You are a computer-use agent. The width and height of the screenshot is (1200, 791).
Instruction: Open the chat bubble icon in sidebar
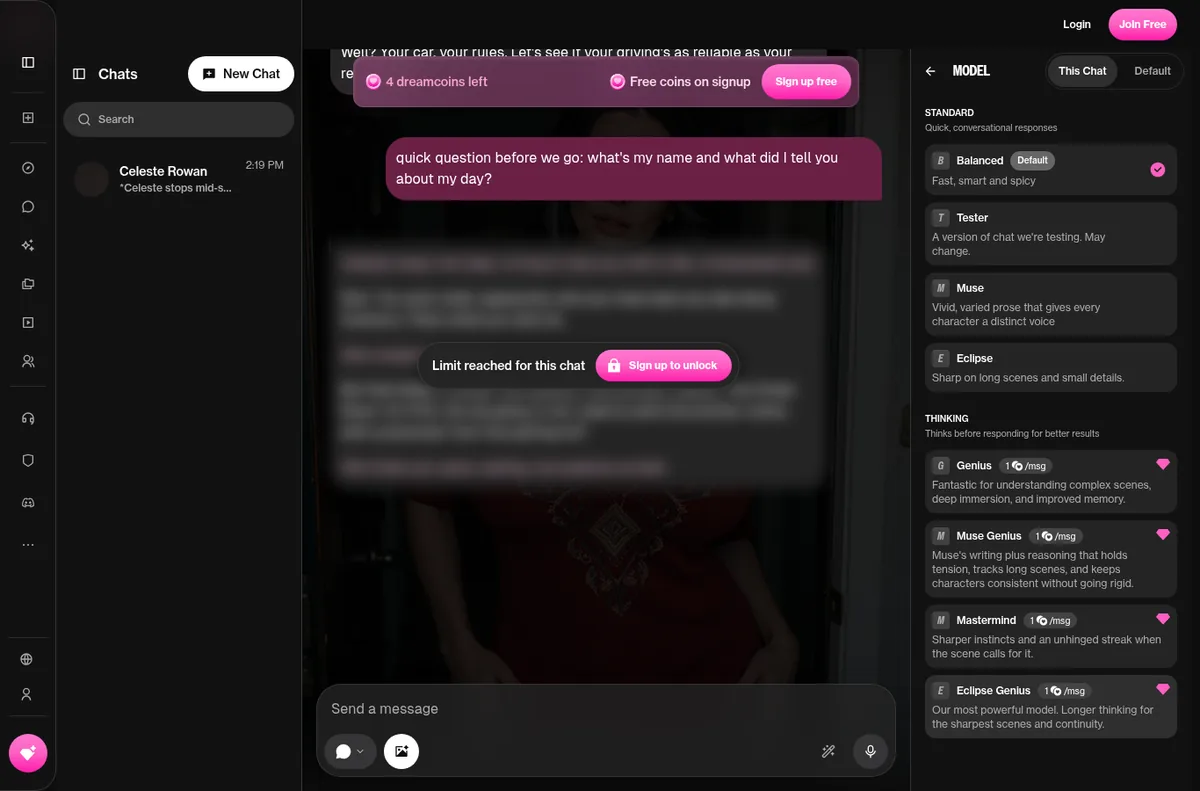click(28, 207)
